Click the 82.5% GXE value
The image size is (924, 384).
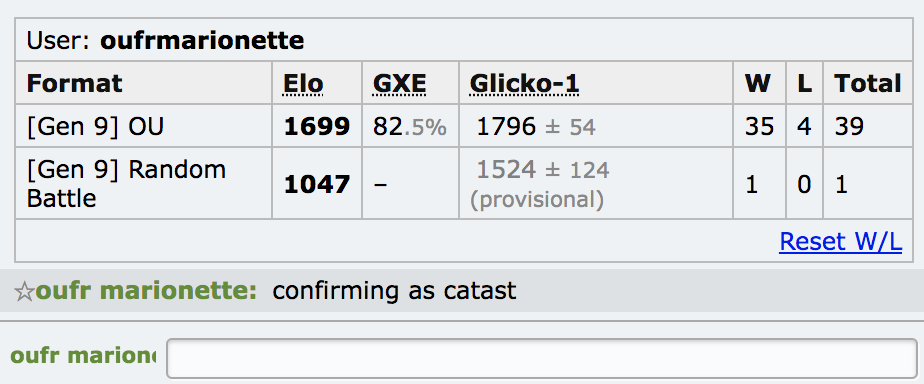click(x=410, y=126)
